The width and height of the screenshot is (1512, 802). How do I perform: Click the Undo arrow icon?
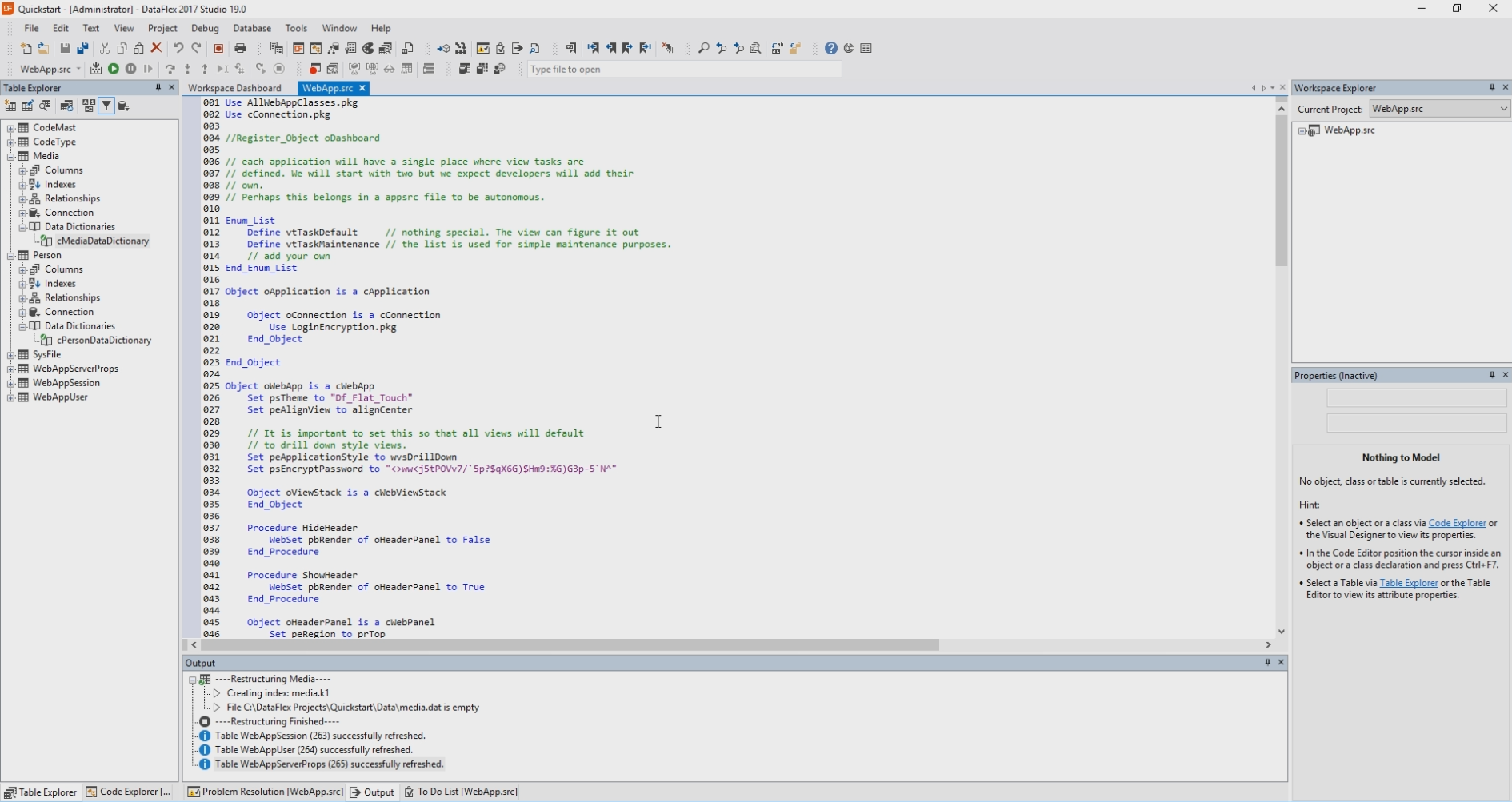tap(178, 49)
